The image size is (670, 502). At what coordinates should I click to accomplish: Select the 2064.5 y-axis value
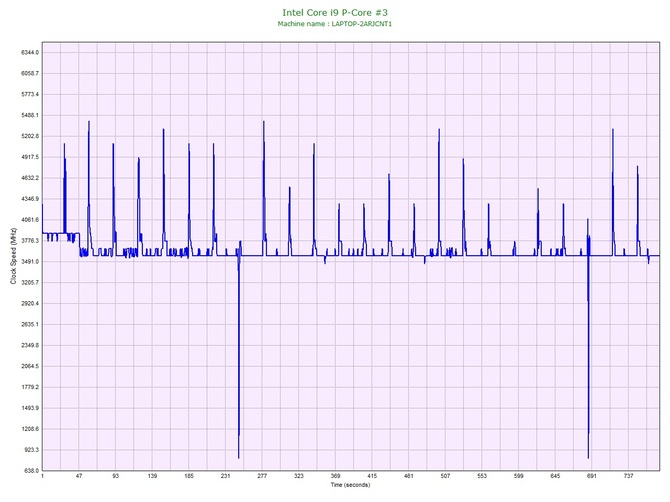click(x=30, y=367)
